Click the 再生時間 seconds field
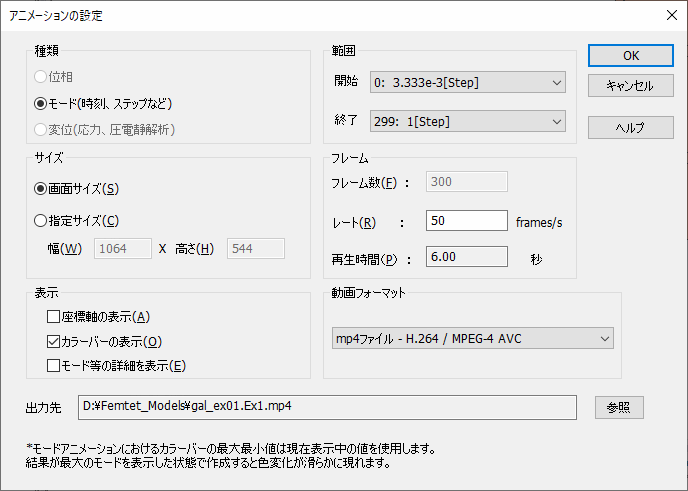Screen dimensions: 688x491 tap(466, 258)
